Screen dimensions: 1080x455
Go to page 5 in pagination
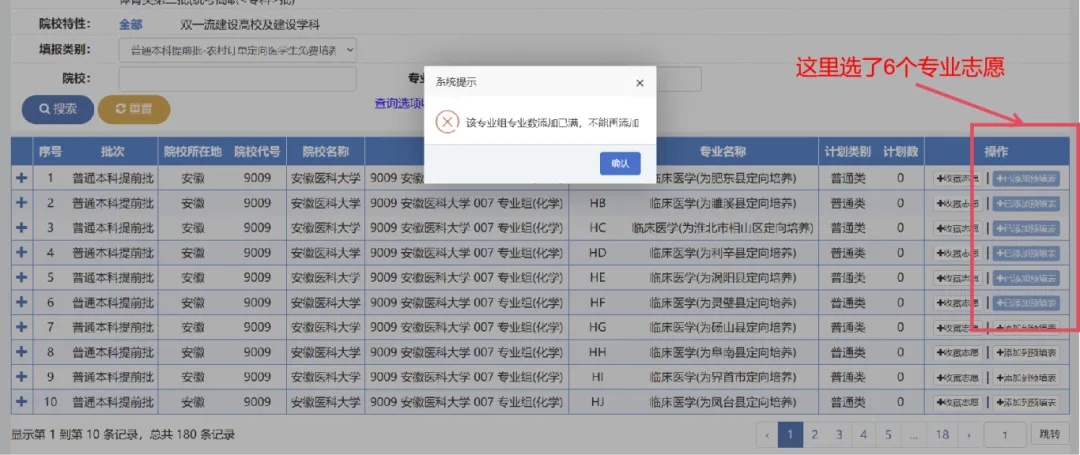(888, 434)
